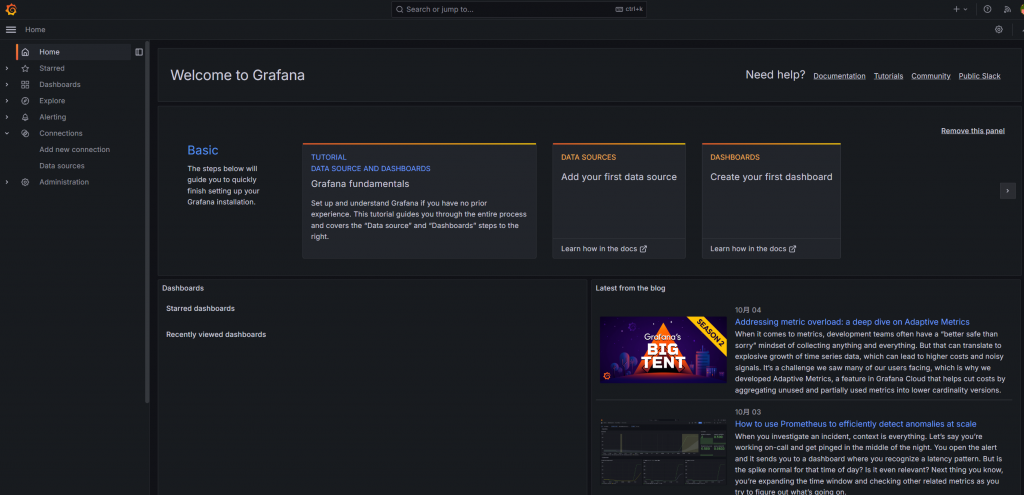Click the Dashboards grid icon
The width and height of the screenshot is (1024, 495).
25,85
